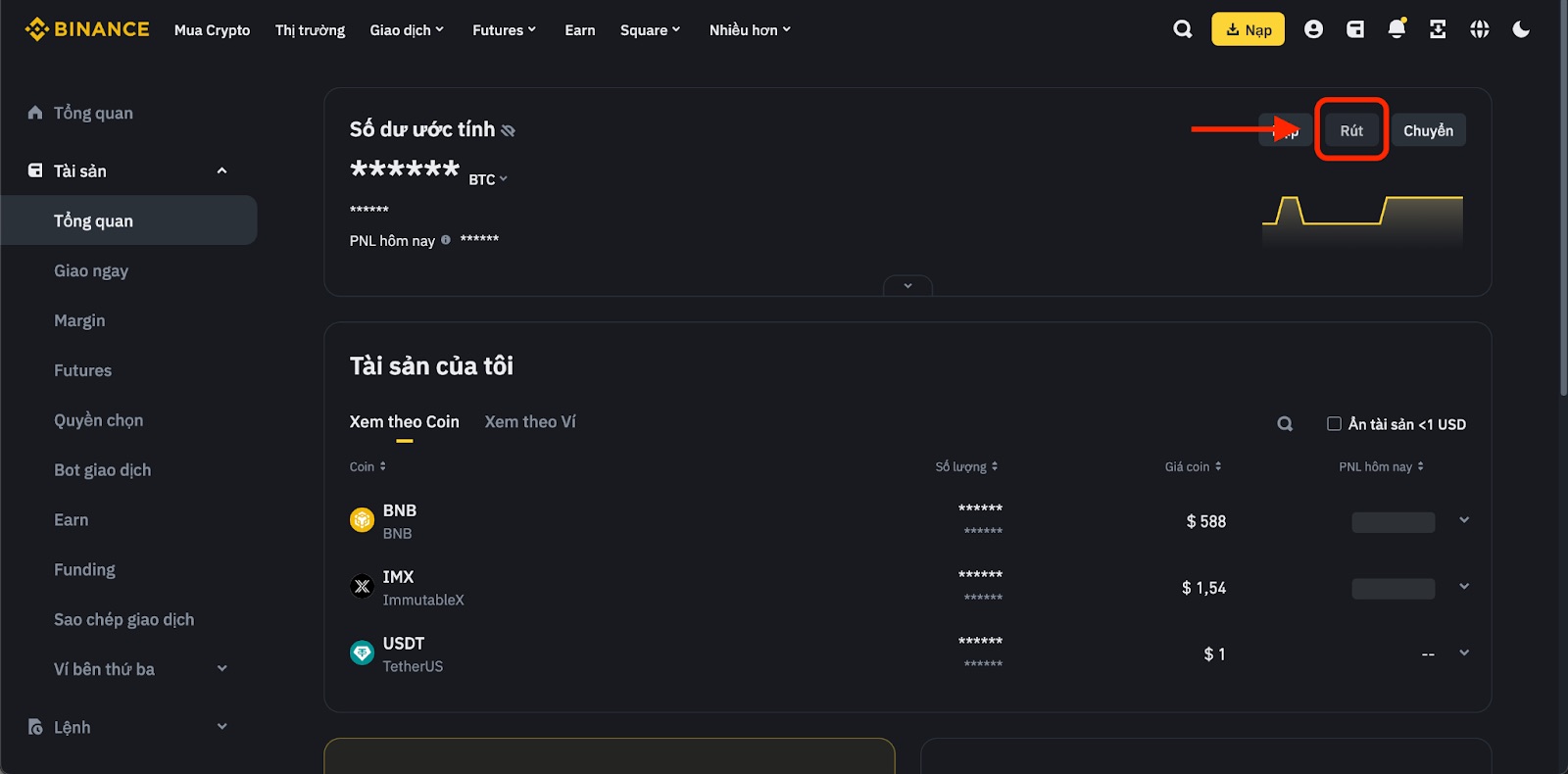Click the Rút button
1568x774 pixels.
pos(1351,129)
